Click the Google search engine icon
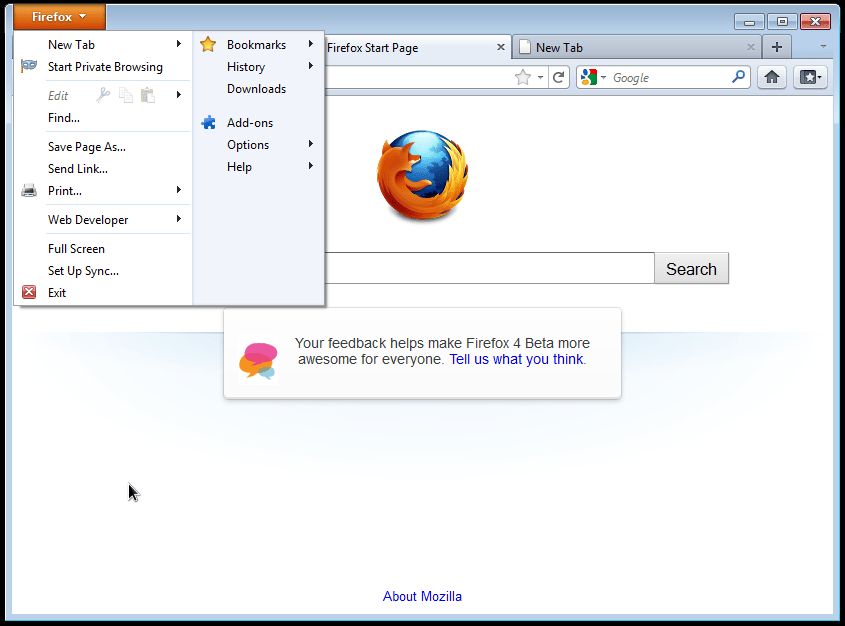 pyautogui.click(x=589, y=78)
